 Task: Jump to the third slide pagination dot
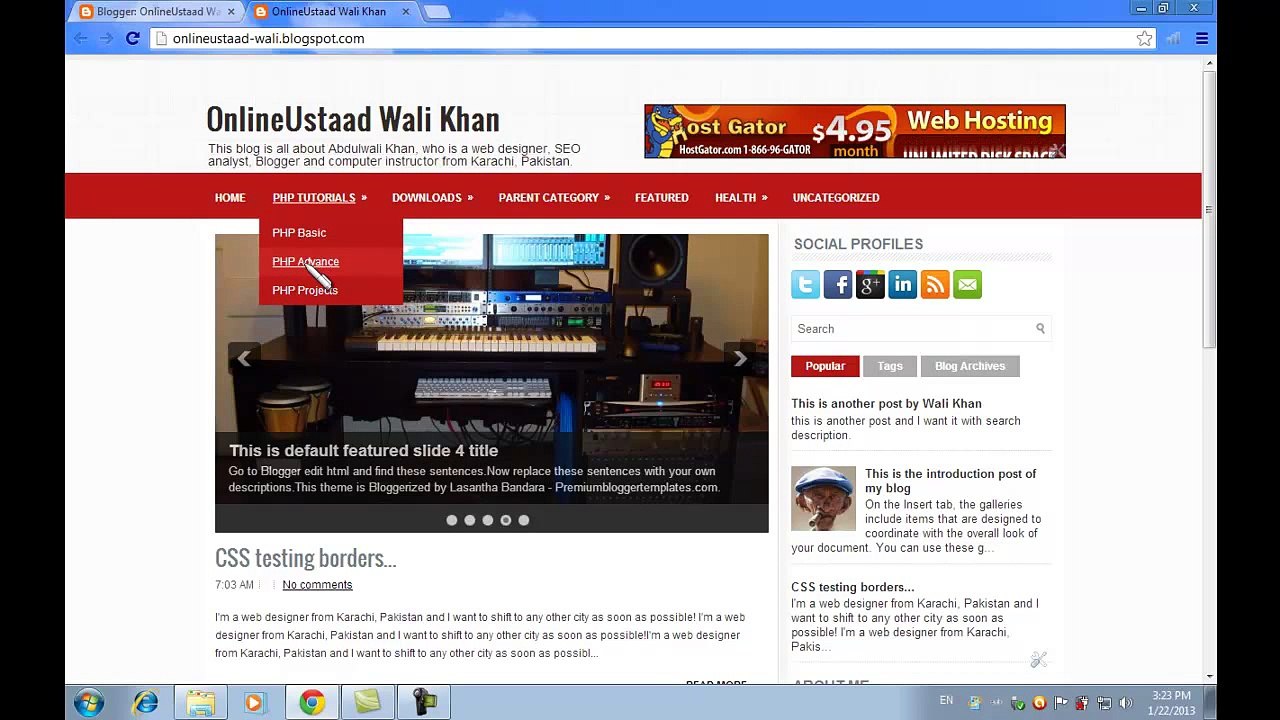[x=488, y=520]
